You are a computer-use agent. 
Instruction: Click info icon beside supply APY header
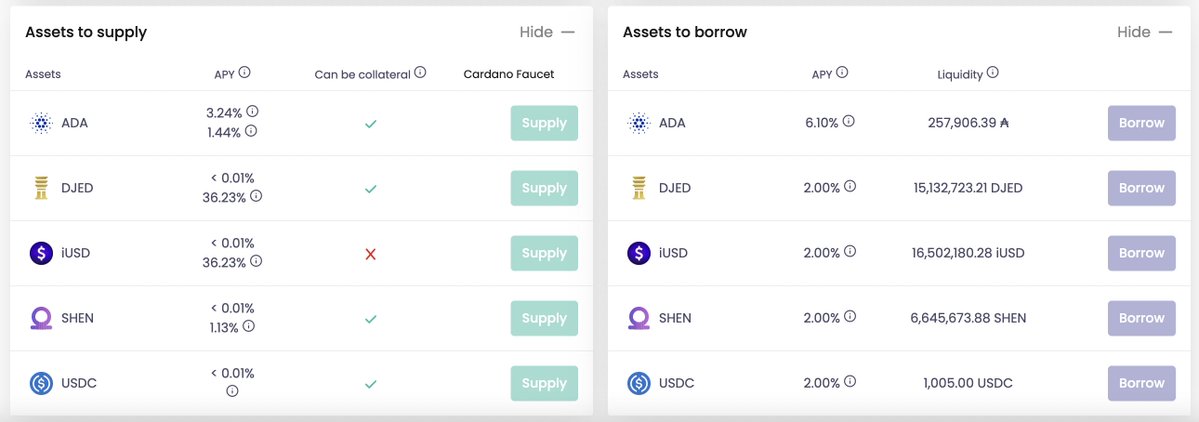point(245,73)
